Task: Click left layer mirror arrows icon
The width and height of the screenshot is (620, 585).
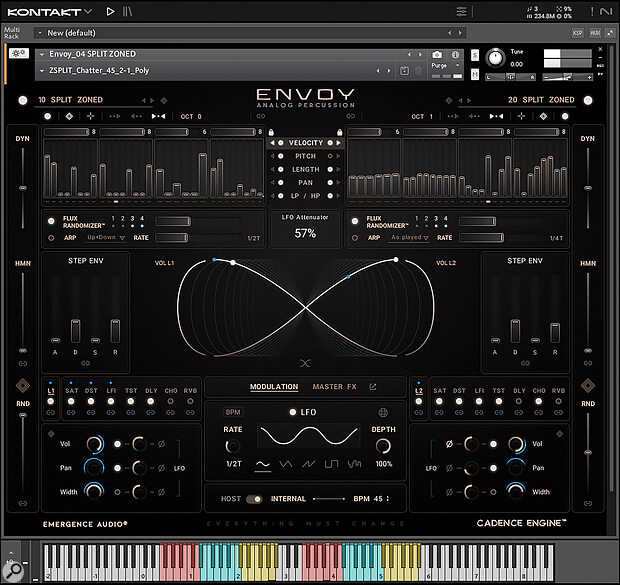Action: 158,116
